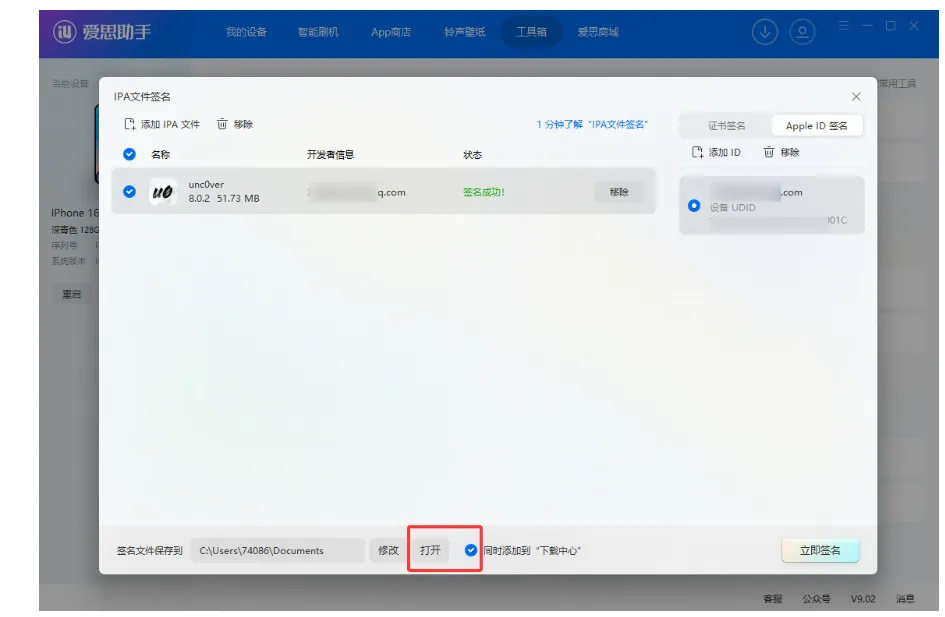Close the IPA文件签名 dialog
945x617 pixels.
click(856, 96)
